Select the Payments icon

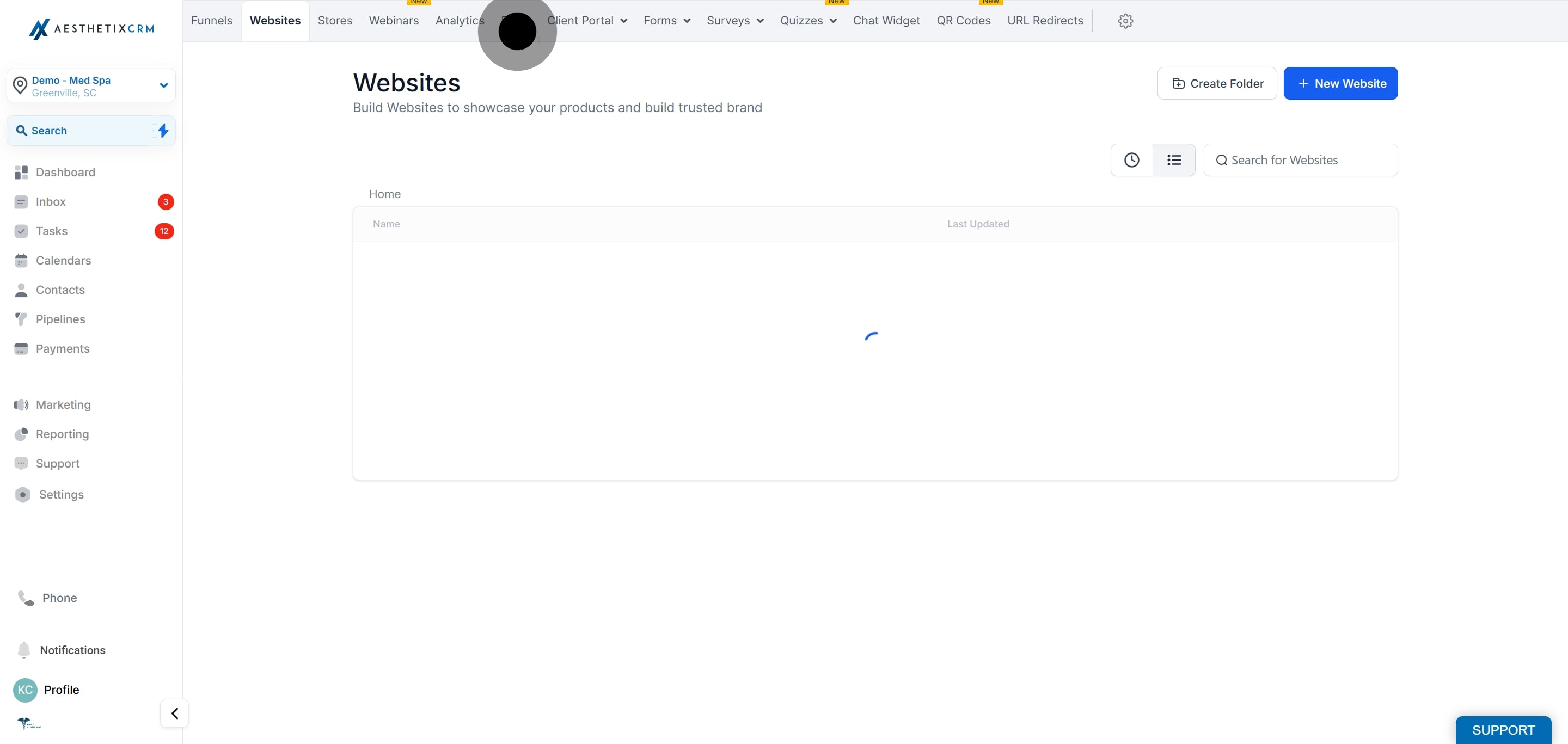tap(22, 348)
